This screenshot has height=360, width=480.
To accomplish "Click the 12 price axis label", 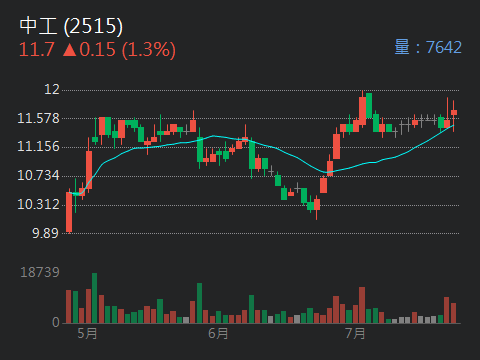I will (52, 90).
